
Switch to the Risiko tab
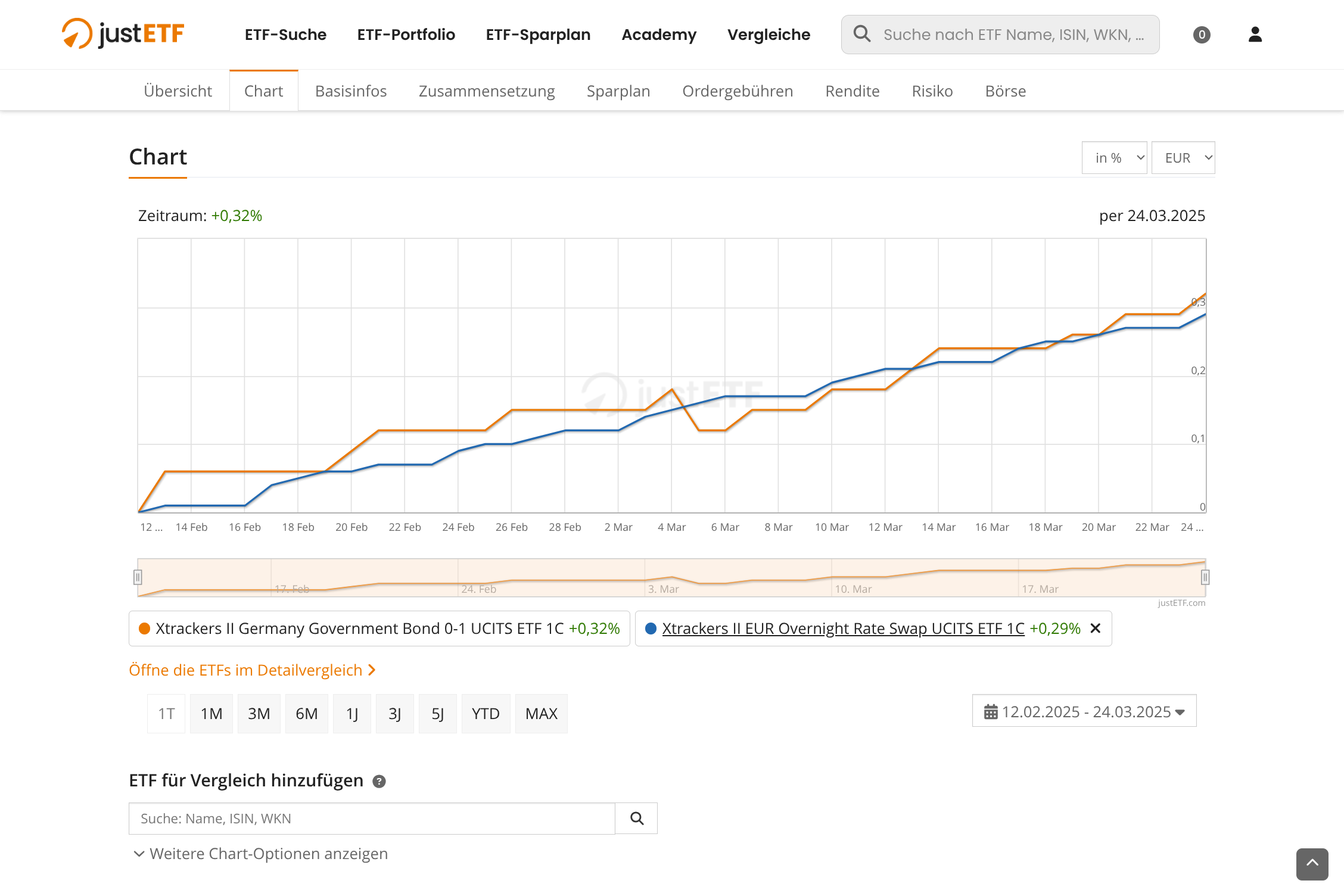pos(932,91)
